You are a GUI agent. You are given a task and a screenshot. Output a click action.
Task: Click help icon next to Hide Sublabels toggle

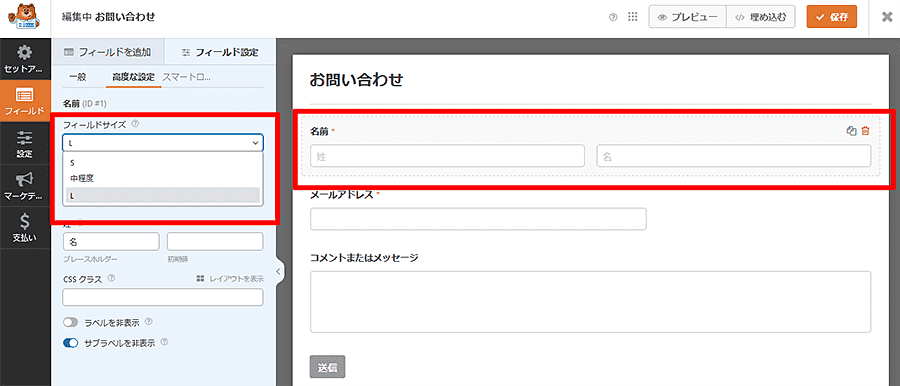(x=164, y=342)
